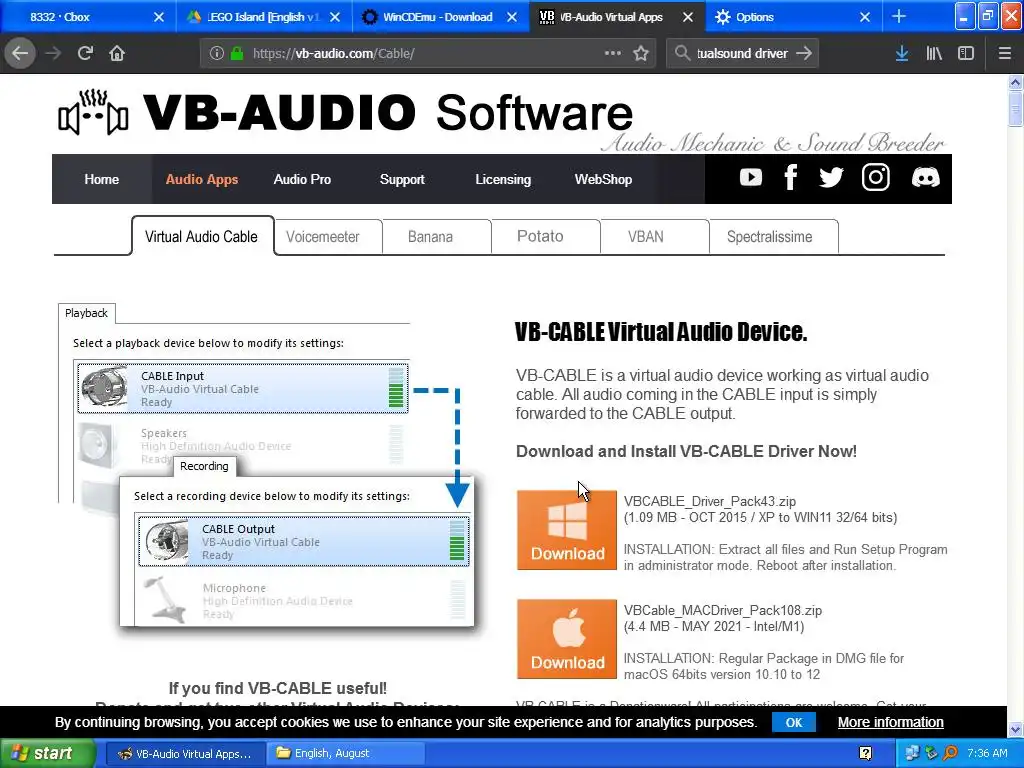Click the VB-Audio speaker logo
Screen dimensions: 1024x768
point(93,112)
